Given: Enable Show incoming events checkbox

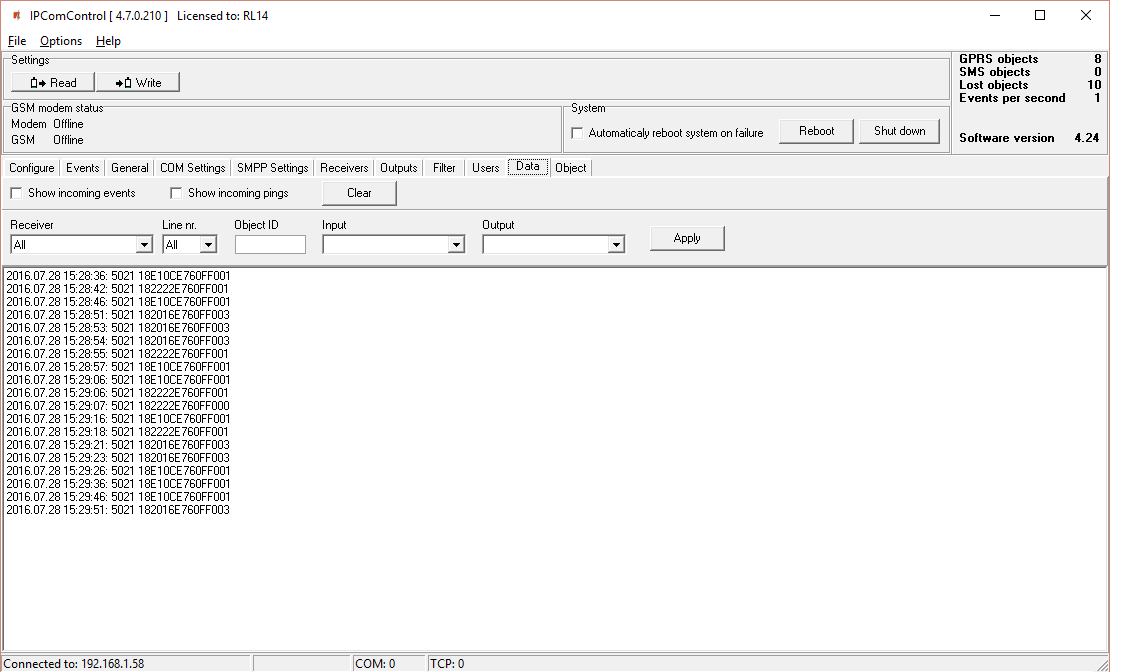Looking at the screenshot, I should (x=16, y=193).
